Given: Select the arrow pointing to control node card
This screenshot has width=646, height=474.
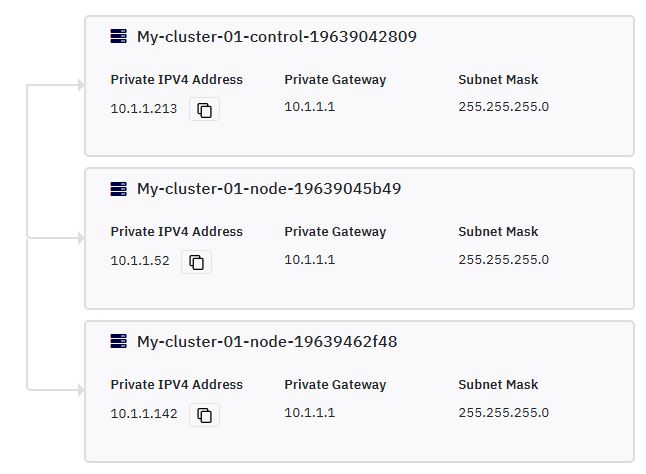Looking at the screenshot, I should [x=81, y=85].
